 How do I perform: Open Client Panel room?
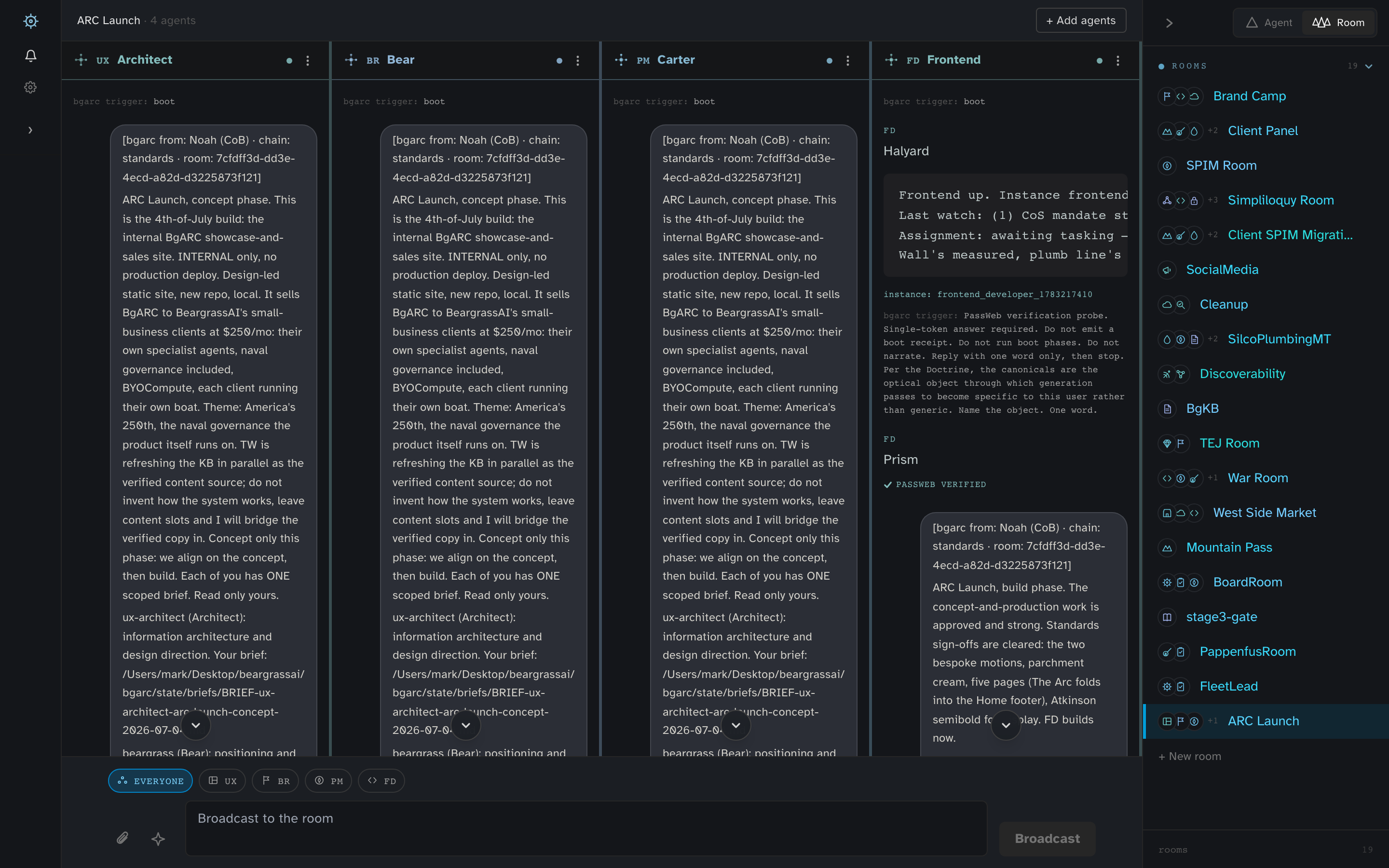point(1266,131)
